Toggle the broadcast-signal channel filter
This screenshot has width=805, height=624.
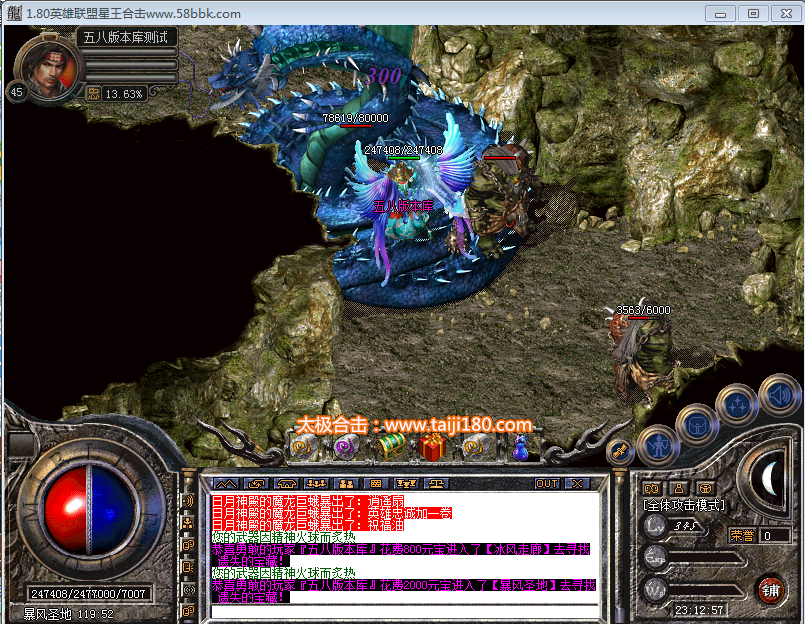tap(188, 590)
